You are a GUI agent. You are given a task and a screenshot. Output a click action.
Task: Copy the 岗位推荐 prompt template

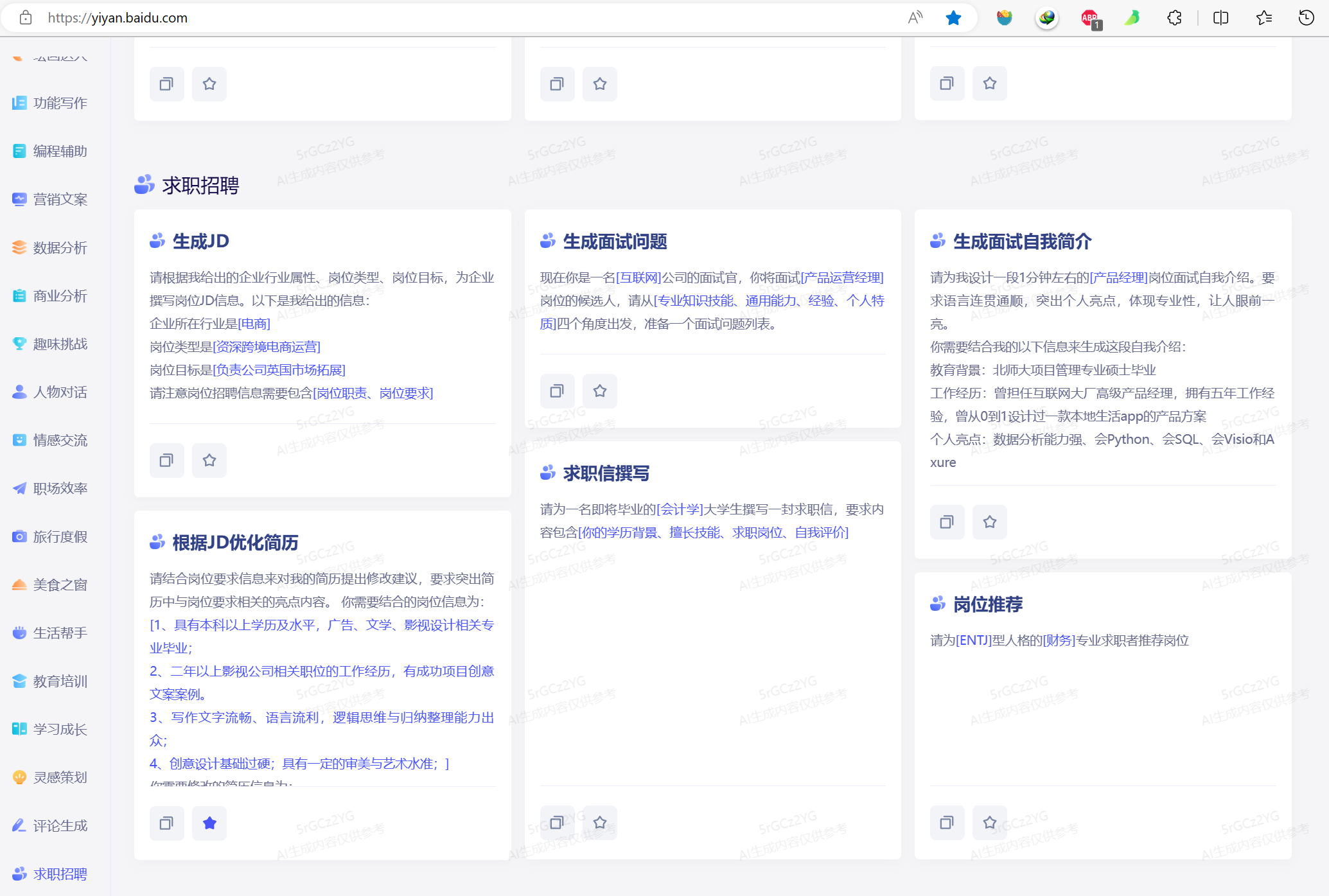[947, 822]
